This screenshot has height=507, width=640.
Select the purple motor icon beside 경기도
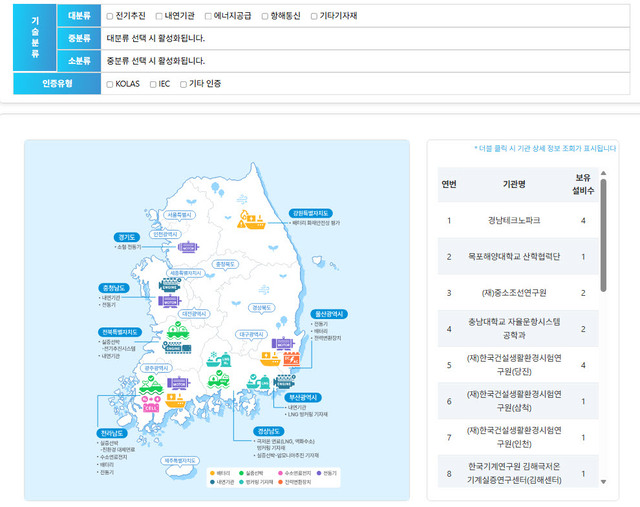point(187,245)
